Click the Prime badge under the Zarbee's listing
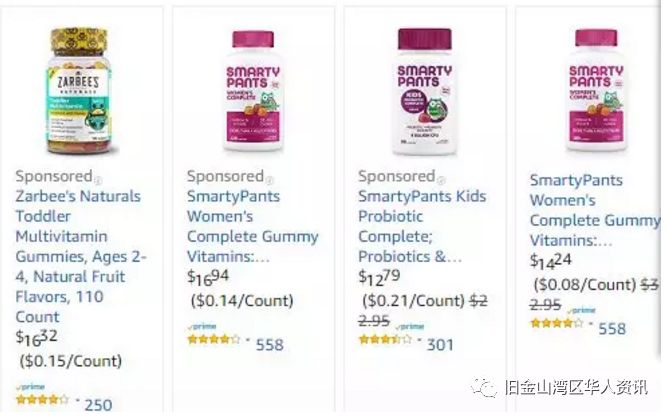Image resolution: width=669 pixels, height=417 pixels. point(31,386)
